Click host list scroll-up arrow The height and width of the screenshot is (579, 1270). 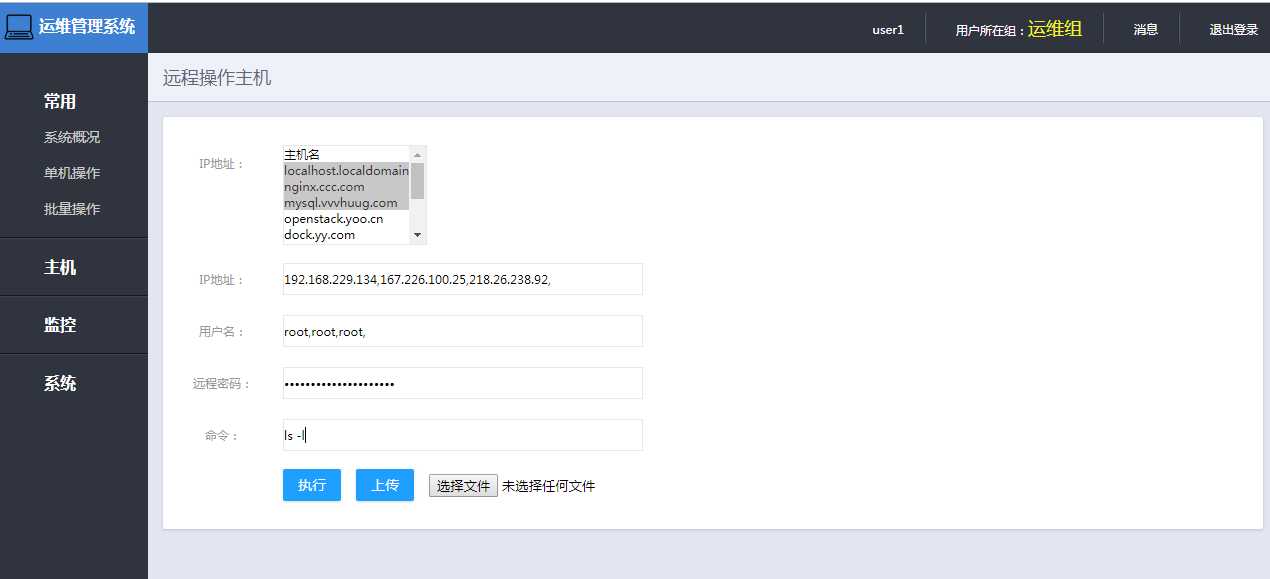coord(418,155)
